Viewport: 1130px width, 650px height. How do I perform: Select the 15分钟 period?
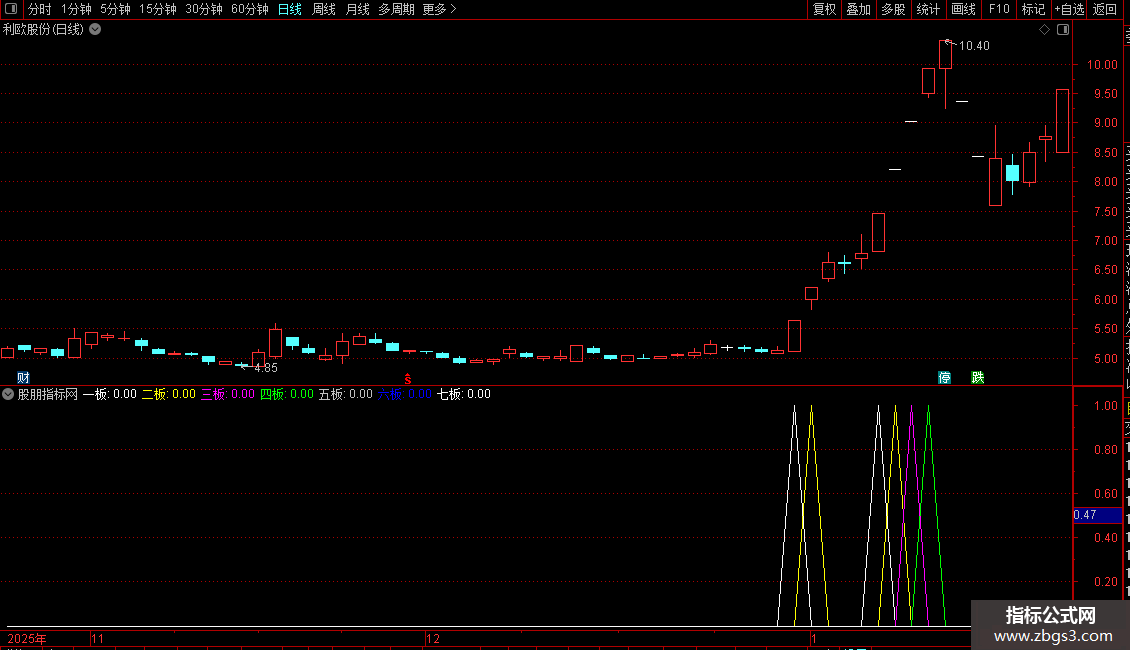[158, 9]
